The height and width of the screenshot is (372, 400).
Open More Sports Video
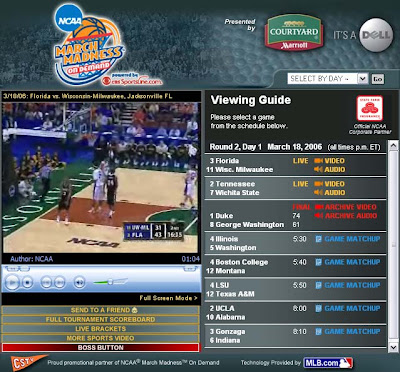click(101, 338)
